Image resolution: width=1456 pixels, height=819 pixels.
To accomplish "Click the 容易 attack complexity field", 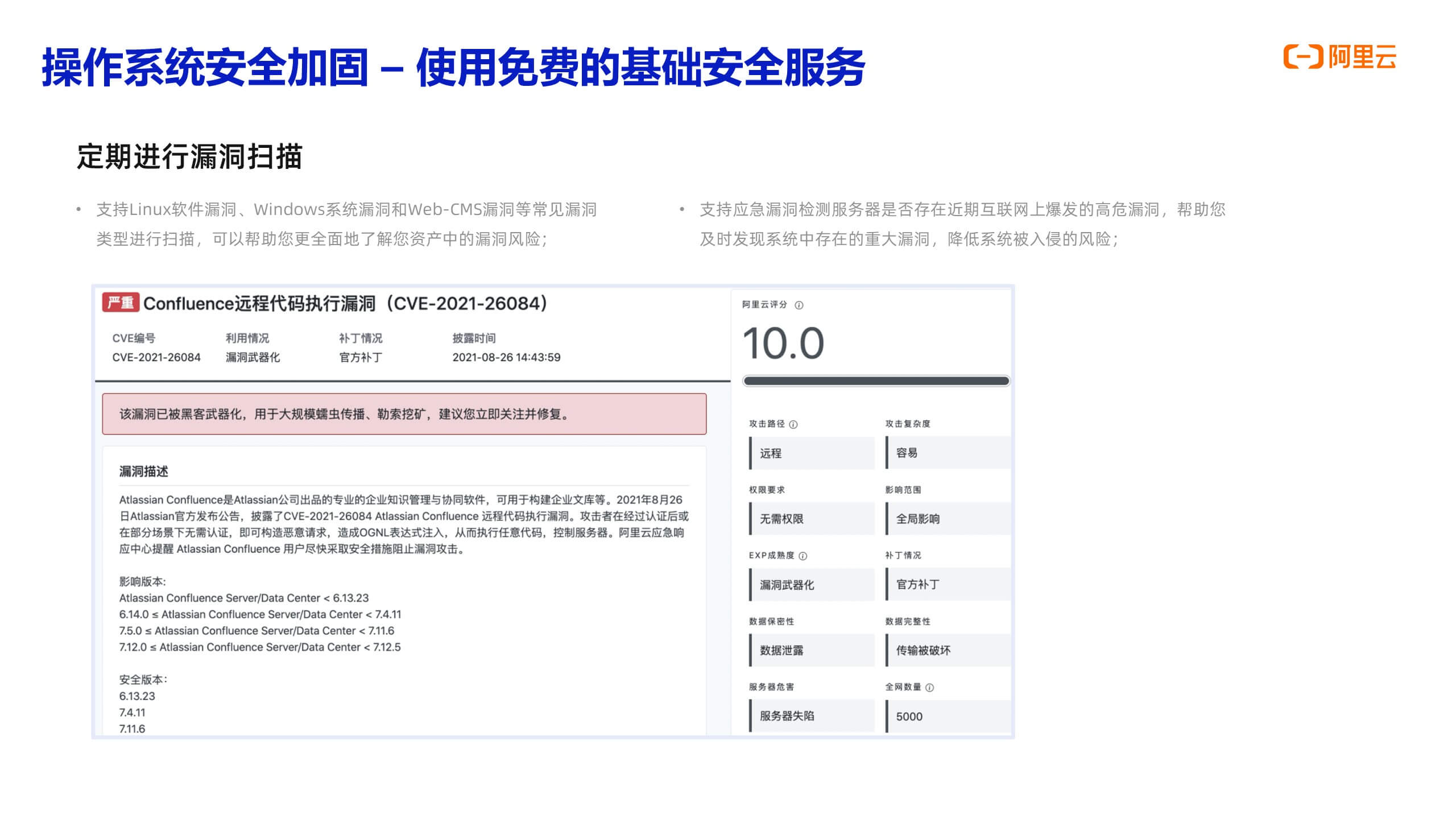I will coord(948,453).
